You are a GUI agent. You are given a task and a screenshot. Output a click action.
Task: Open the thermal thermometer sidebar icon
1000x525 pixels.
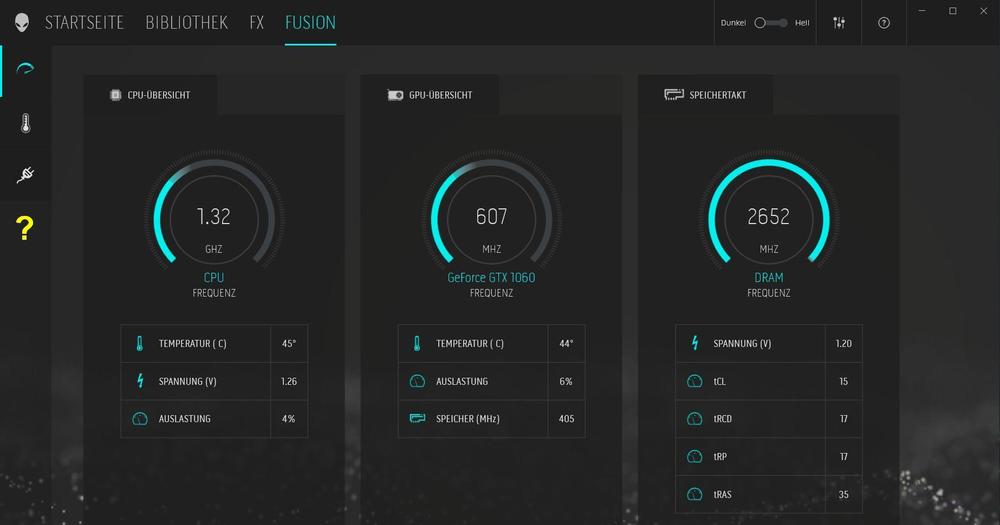[25, 123]
